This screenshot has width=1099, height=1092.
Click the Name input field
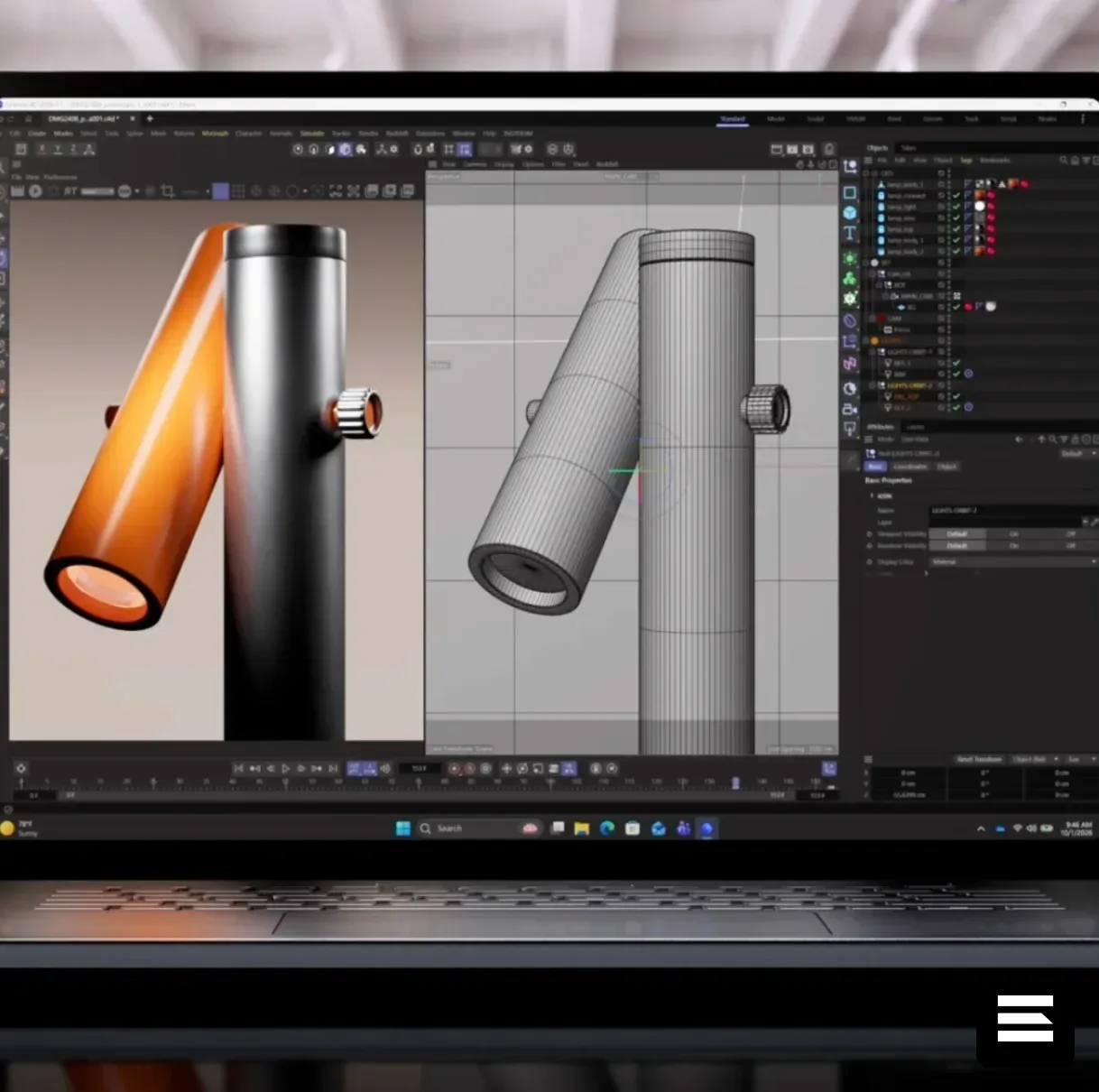coord(1013,511)
